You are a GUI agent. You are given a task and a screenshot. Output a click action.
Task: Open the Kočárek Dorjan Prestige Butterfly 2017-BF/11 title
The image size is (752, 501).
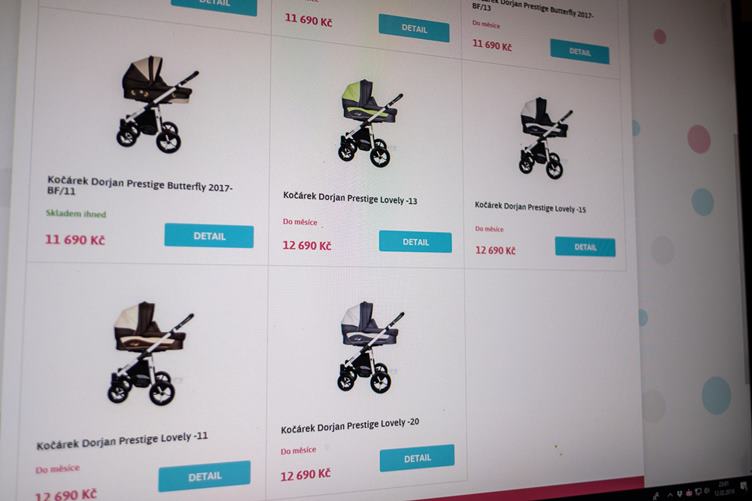(x=139, y=186)
